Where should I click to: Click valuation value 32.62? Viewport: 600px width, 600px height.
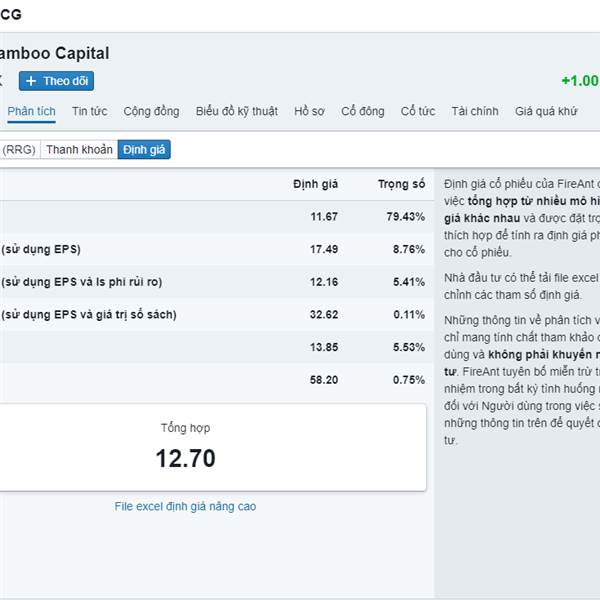click(x=324, y=315)
